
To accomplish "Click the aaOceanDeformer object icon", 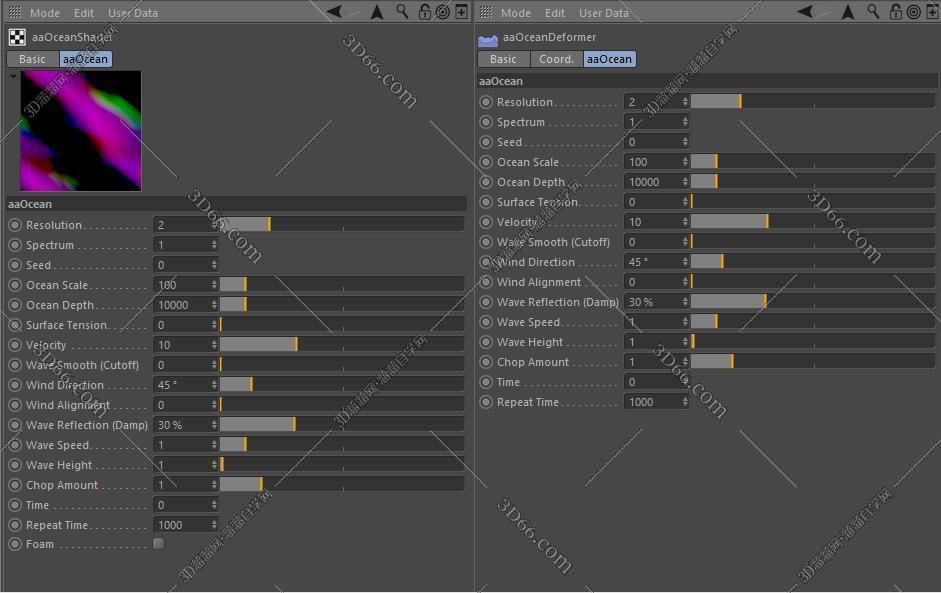I will click(x=488, y=38).
